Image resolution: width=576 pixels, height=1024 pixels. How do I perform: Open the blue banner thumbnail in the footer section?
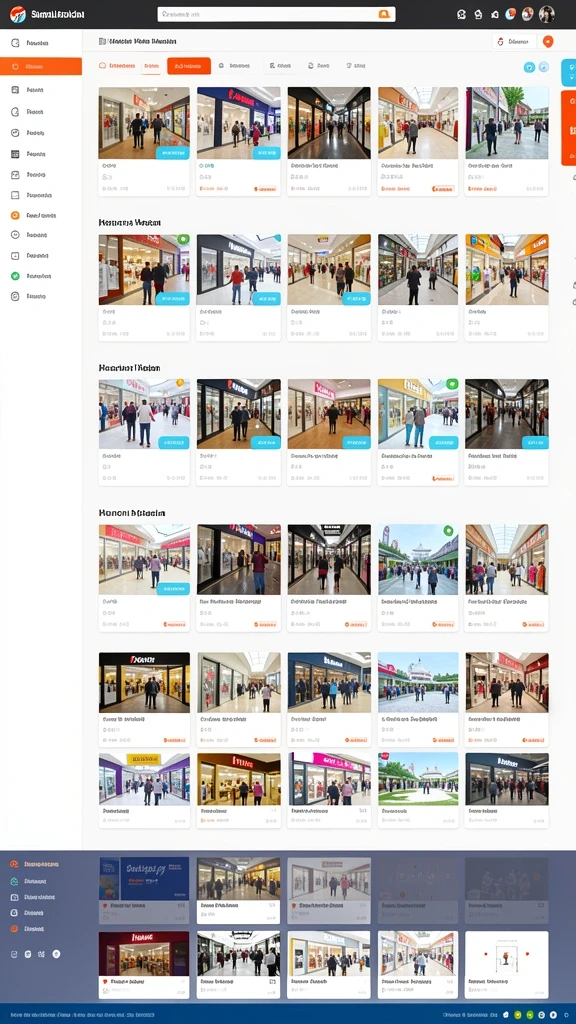coord(144,878)
